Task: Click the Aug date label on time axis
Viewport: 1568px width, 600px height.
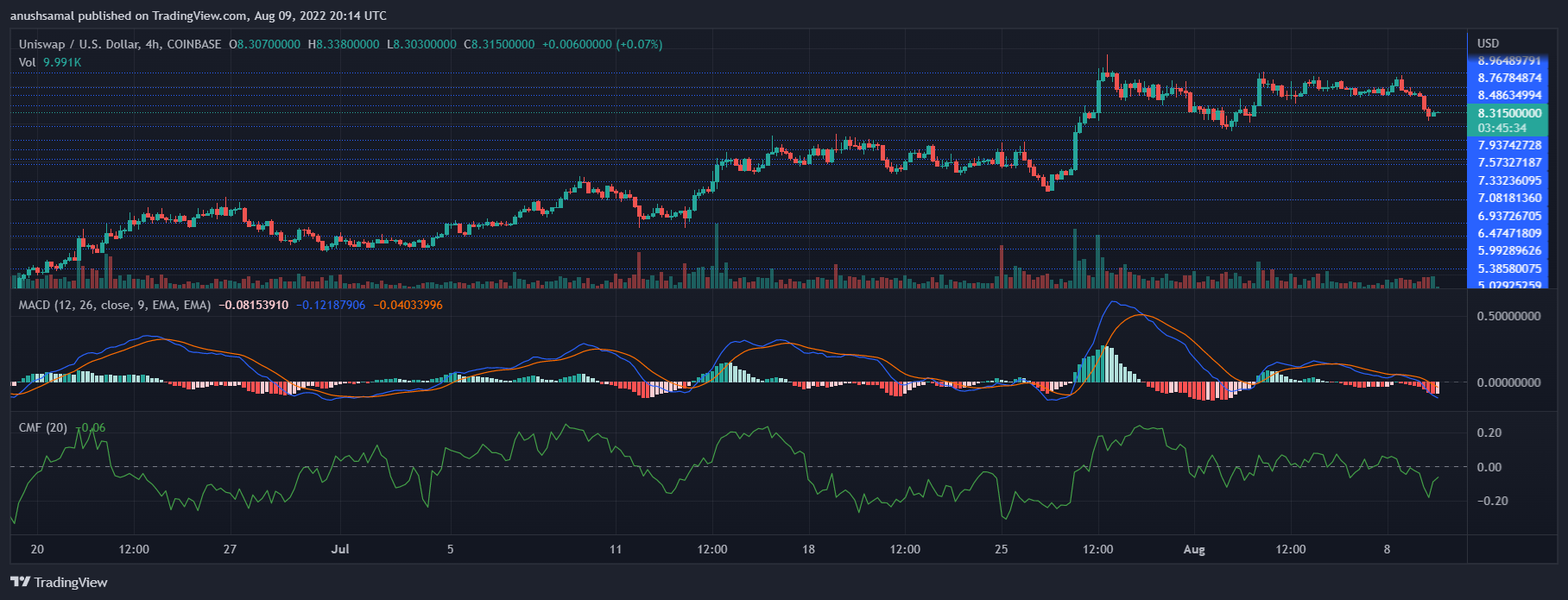Action: click(x=1194, y=549)
